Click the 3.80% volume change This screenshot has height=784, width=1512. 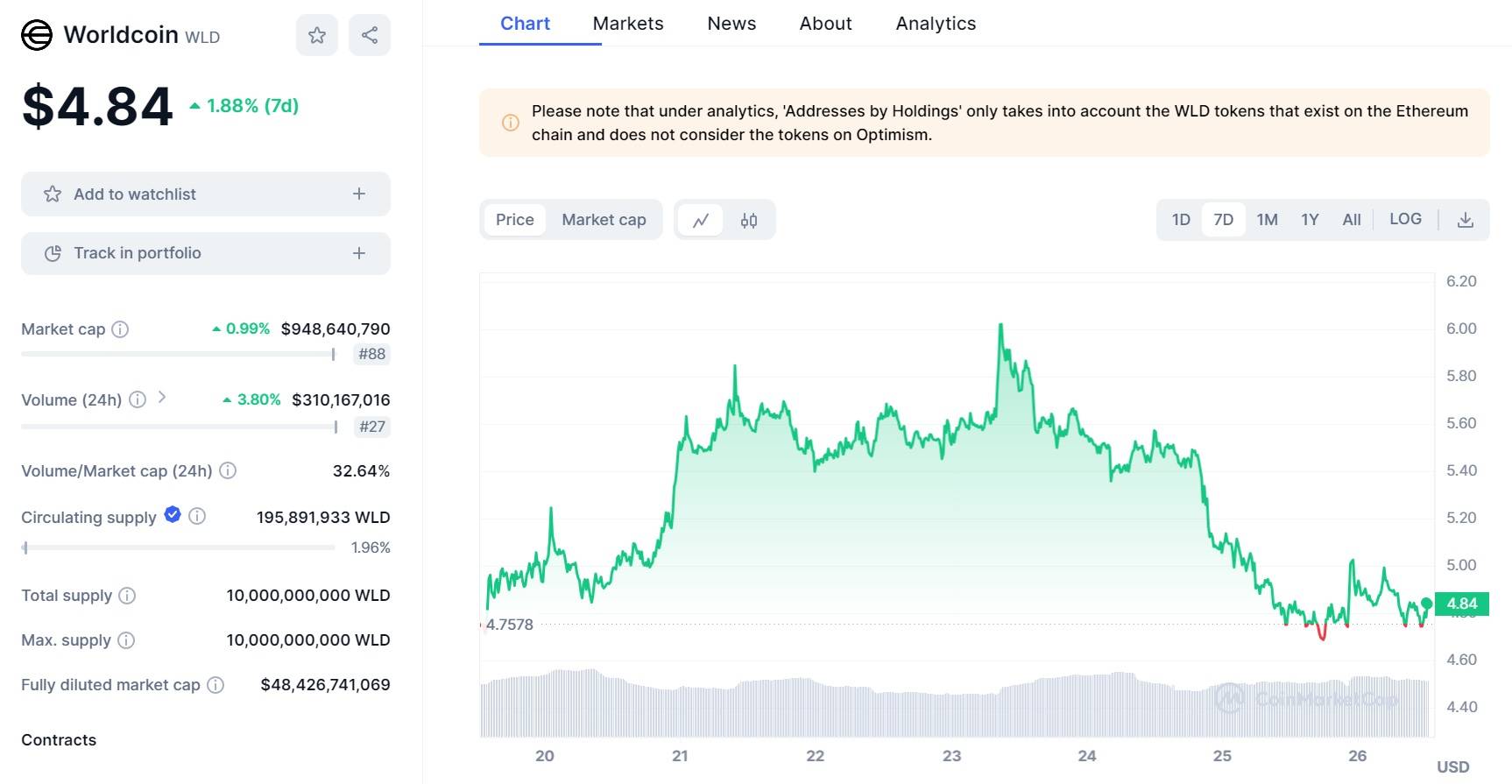coord(259,399)
